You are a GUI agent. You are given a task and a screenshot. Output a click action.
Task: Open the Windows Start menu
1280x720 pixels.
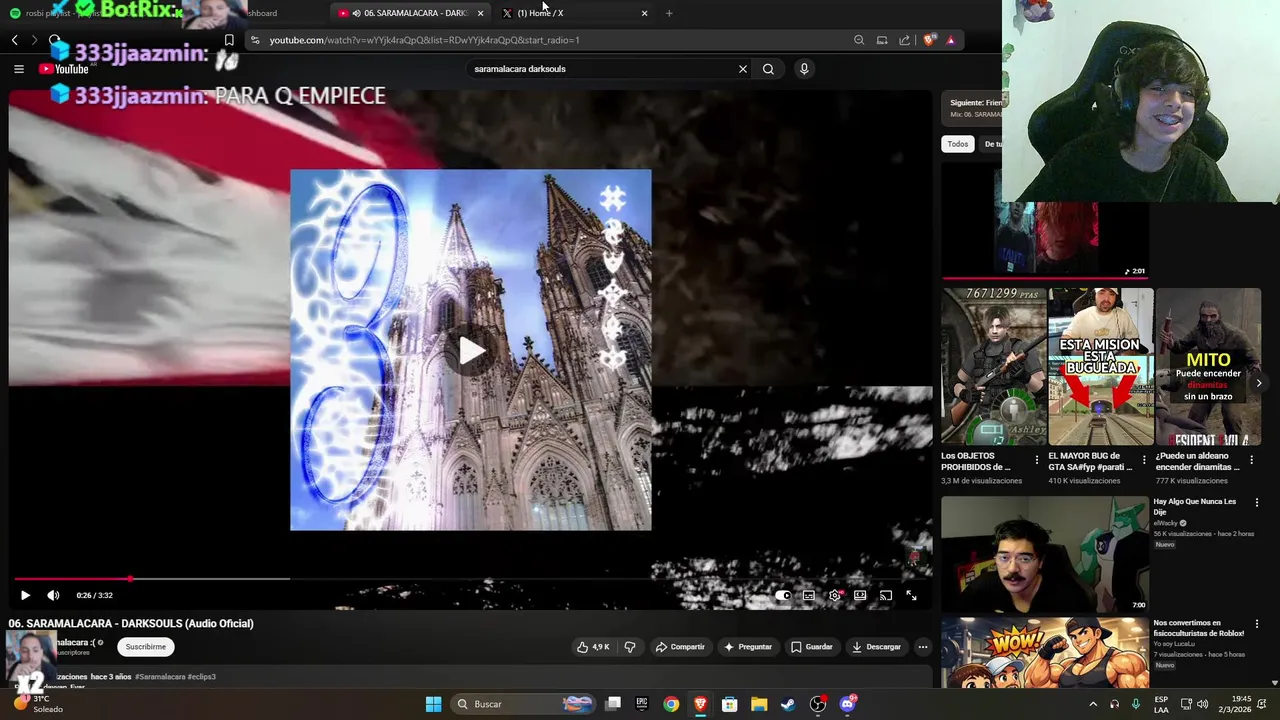click(x=433, y=704)
